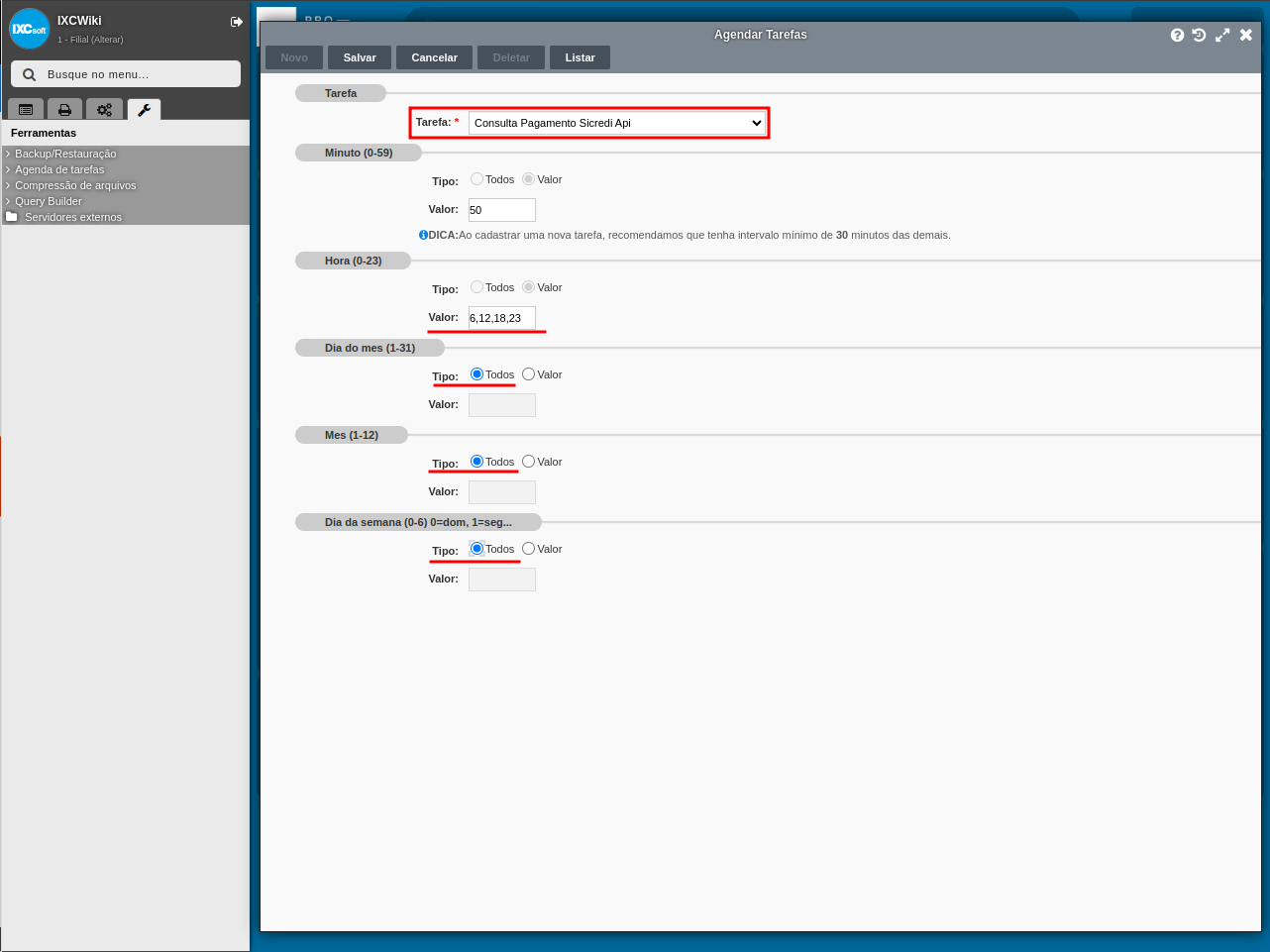Select Todos radio under Dia da semana
This screenshot has height=952, width=1270.
[x=476, y=549]
